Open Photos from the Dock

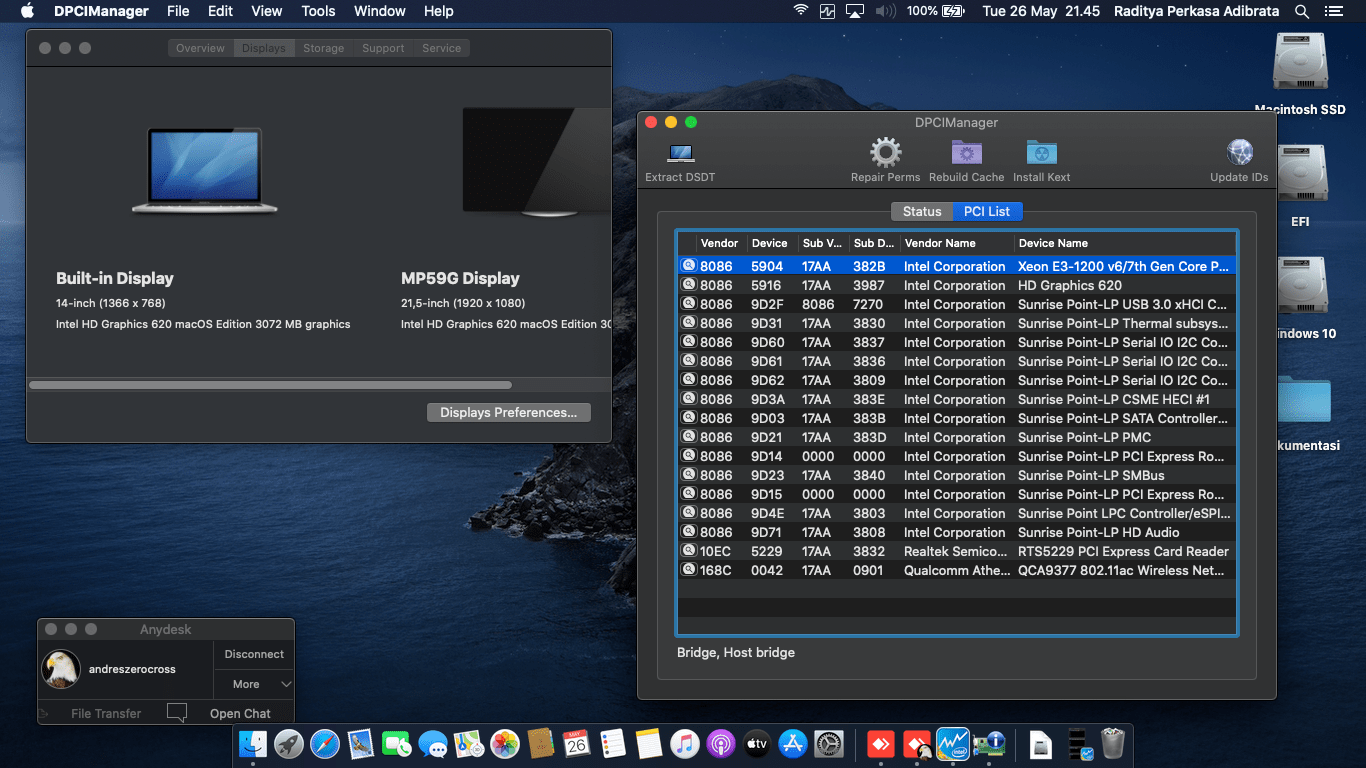pos(505,744)
